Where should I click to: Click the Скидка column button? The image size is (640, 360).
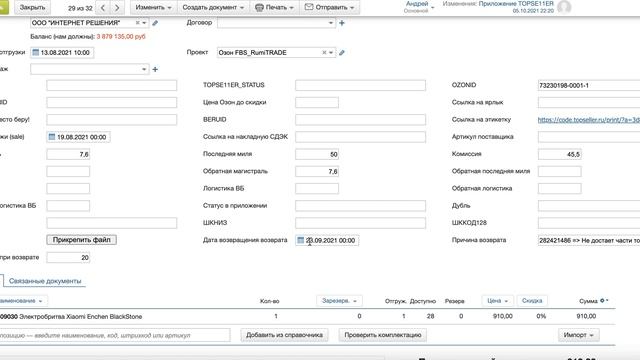(x=532, y=301)
